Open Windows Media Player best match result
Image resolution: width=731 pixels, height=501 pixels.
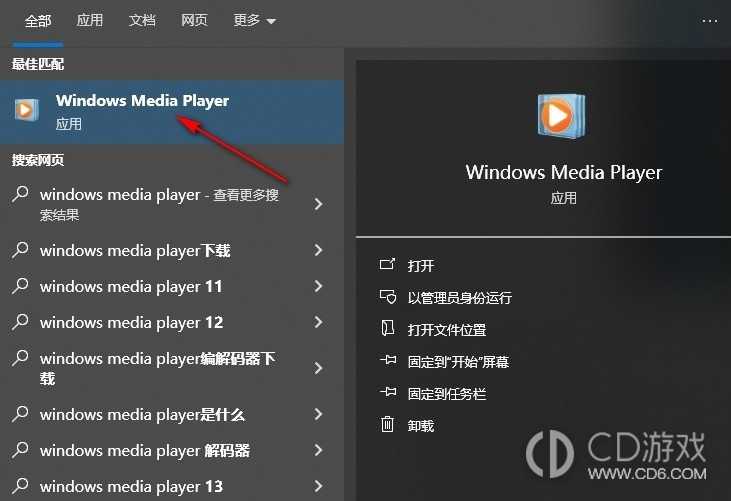(x=172, y=112)
